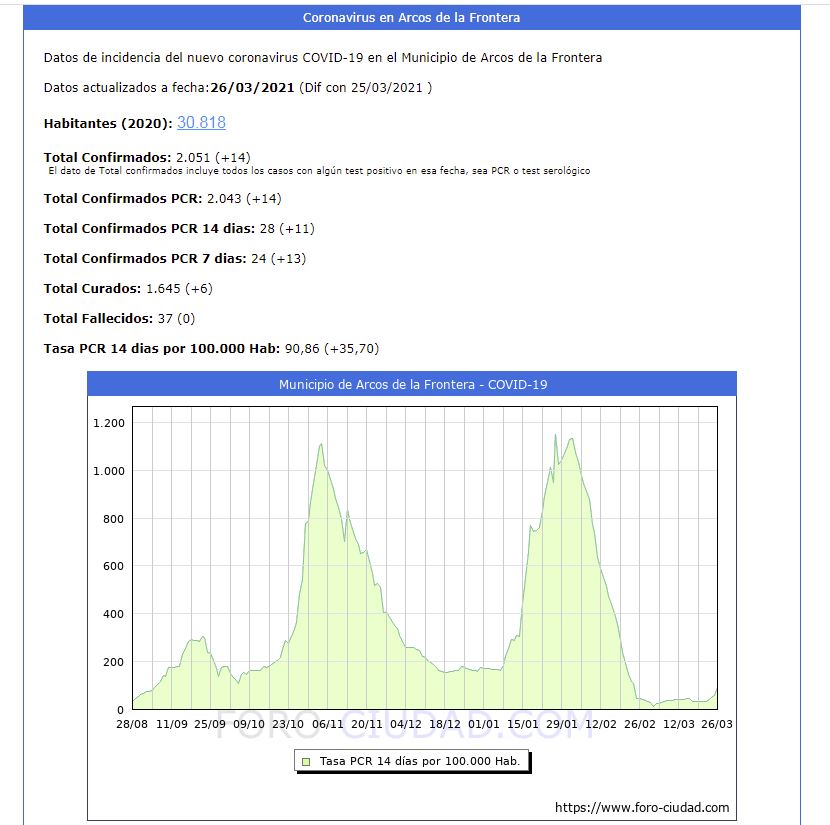Screen dimensions: 830x825
Task: Click the x-axis date 09/10
Action: coord(249,724)
